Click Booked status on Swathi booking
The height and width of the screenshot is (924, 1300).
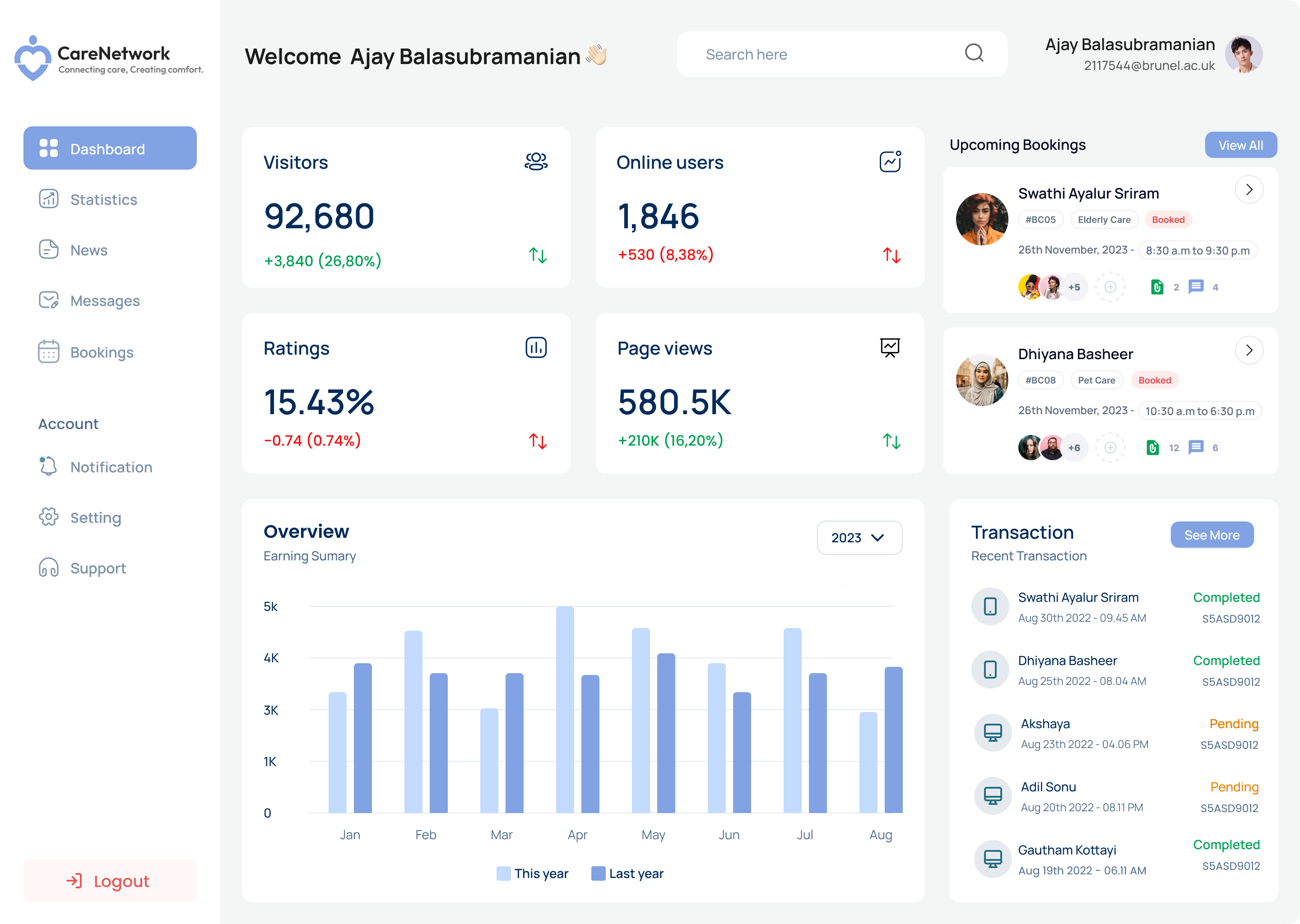tap(1168, 220)
